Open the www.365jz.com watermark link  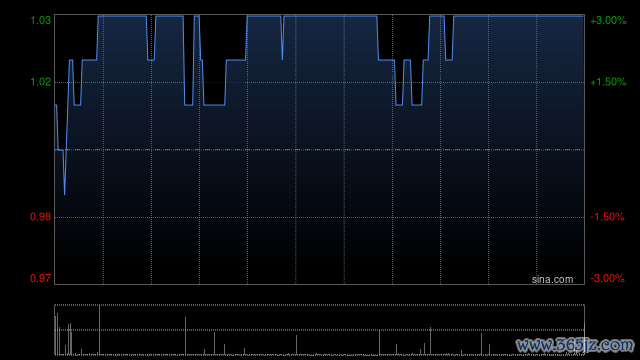pyautogui.click(x=575, y=345)
